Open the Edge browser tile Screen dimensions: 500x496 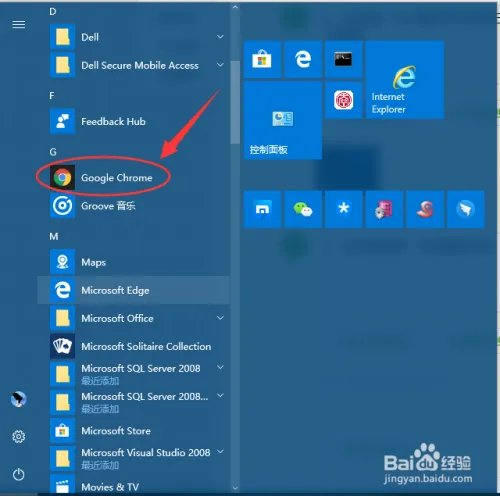[303, 59]
